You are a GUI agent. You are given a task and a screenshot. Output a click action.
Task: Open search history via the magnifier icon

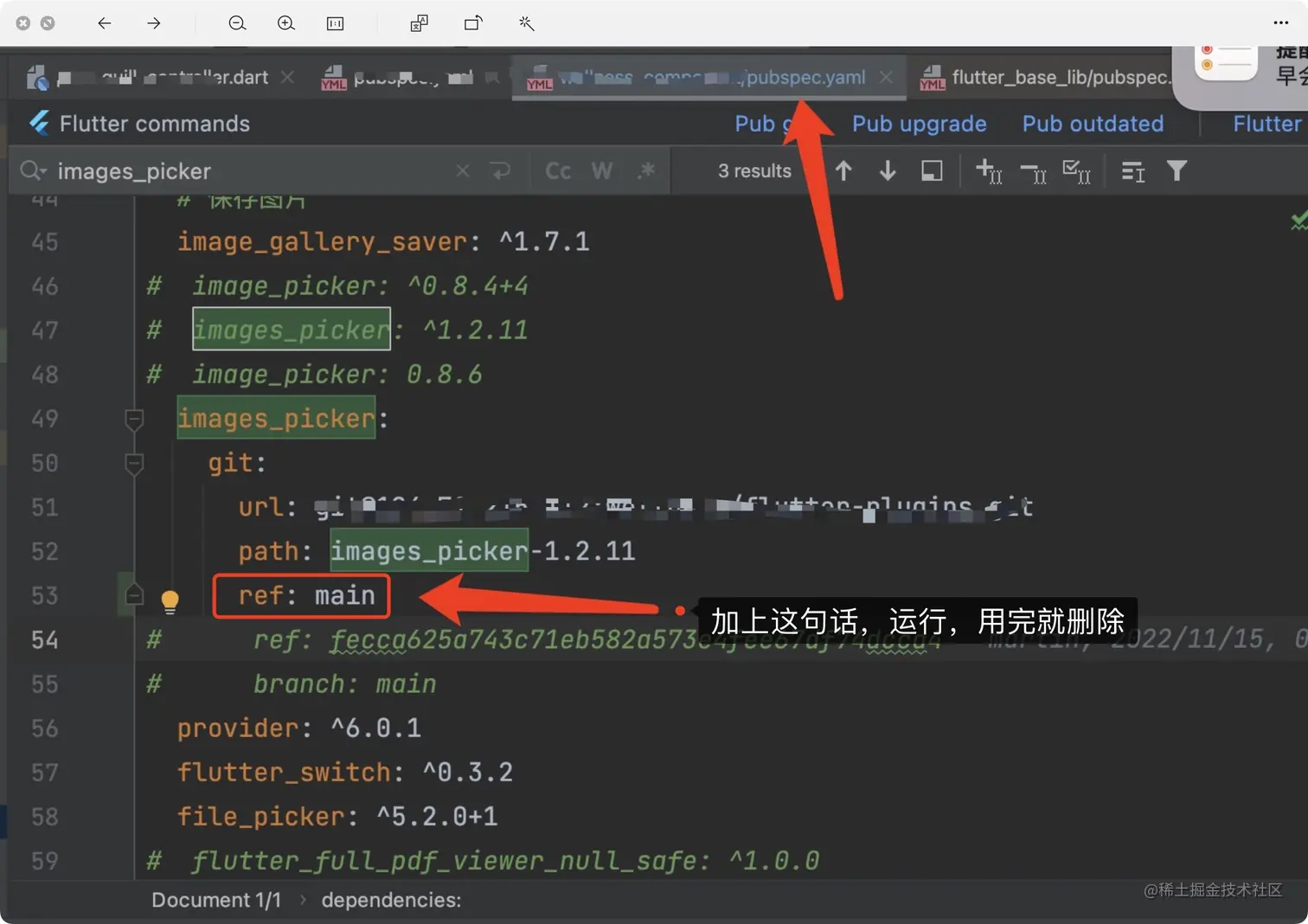[x=33, y=170]
